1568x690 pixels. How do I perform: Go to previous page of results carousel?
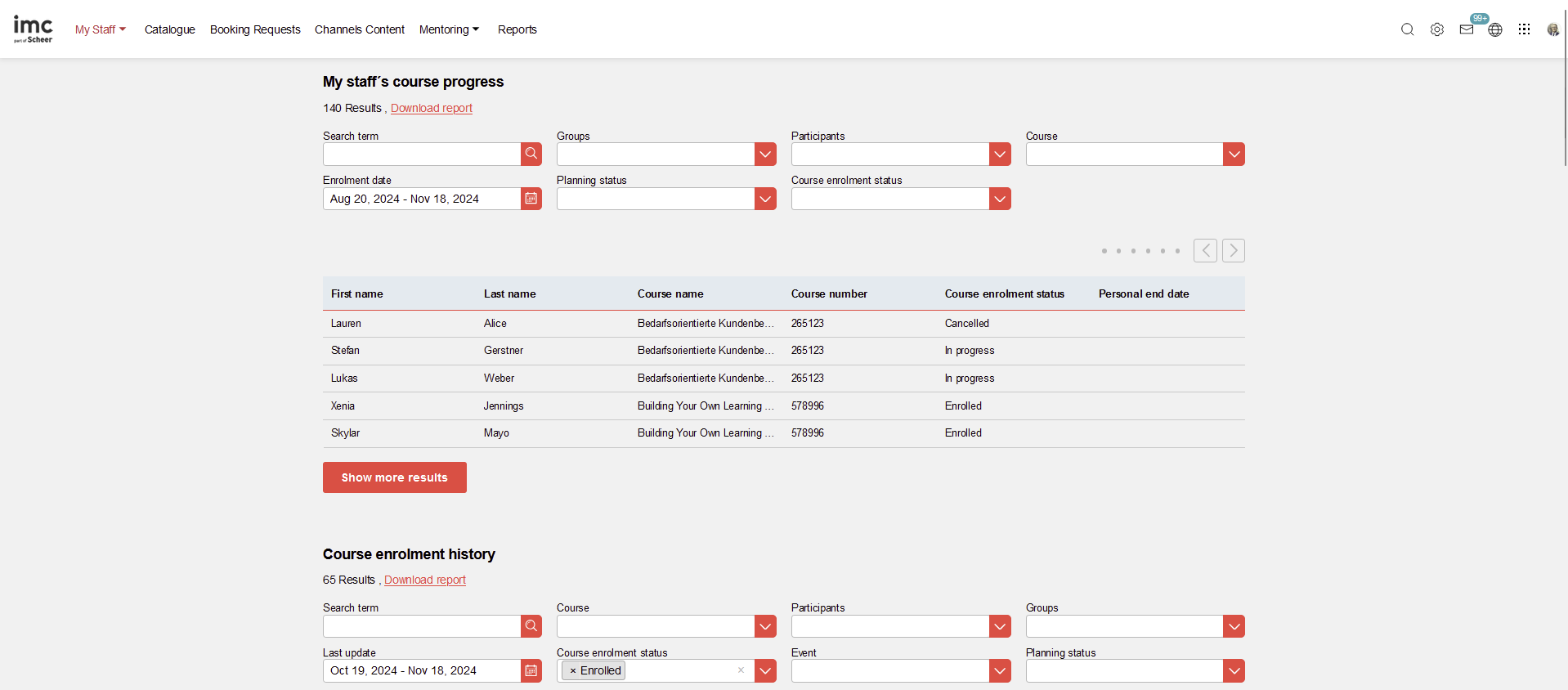1205,250
